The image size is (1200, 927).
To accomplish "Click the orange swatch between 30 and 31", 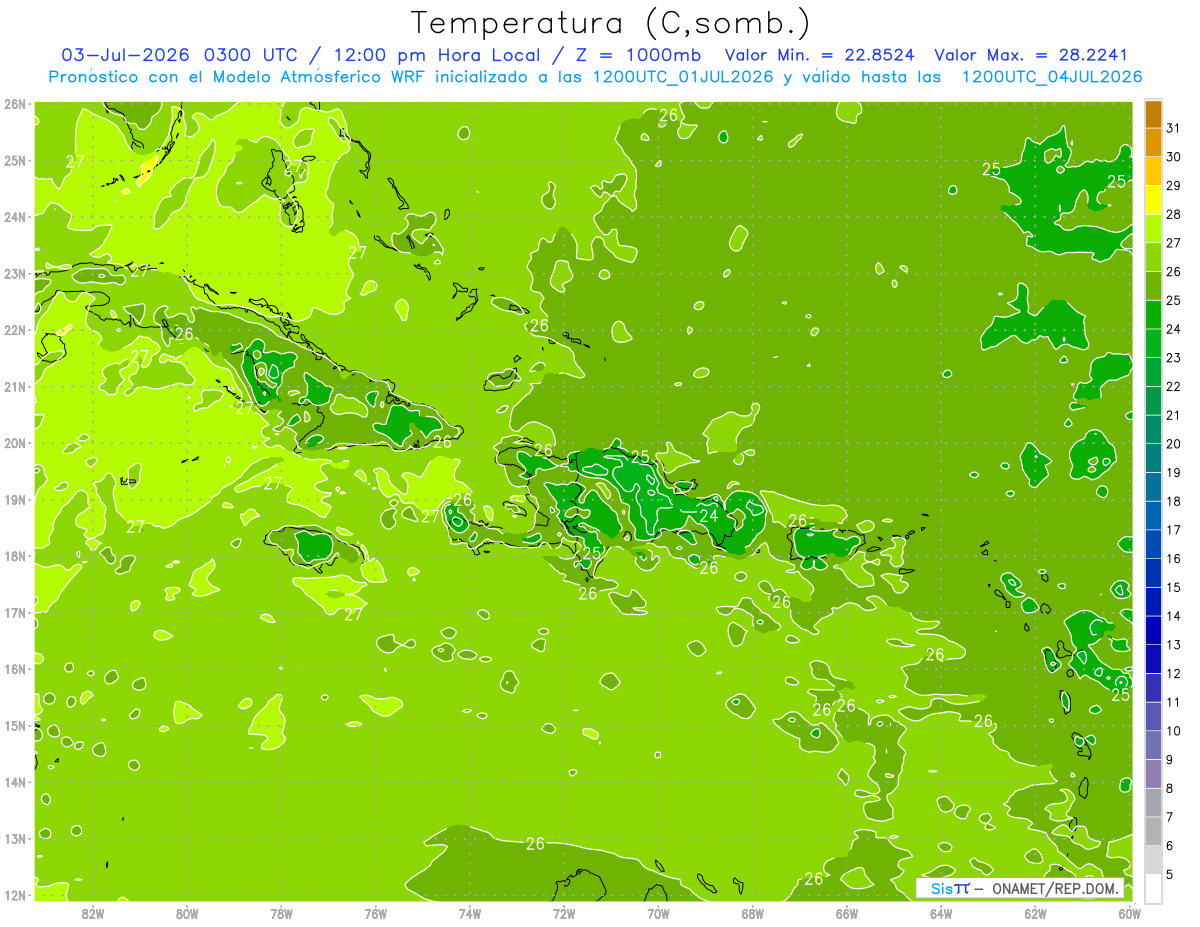I will point(1153,143).
